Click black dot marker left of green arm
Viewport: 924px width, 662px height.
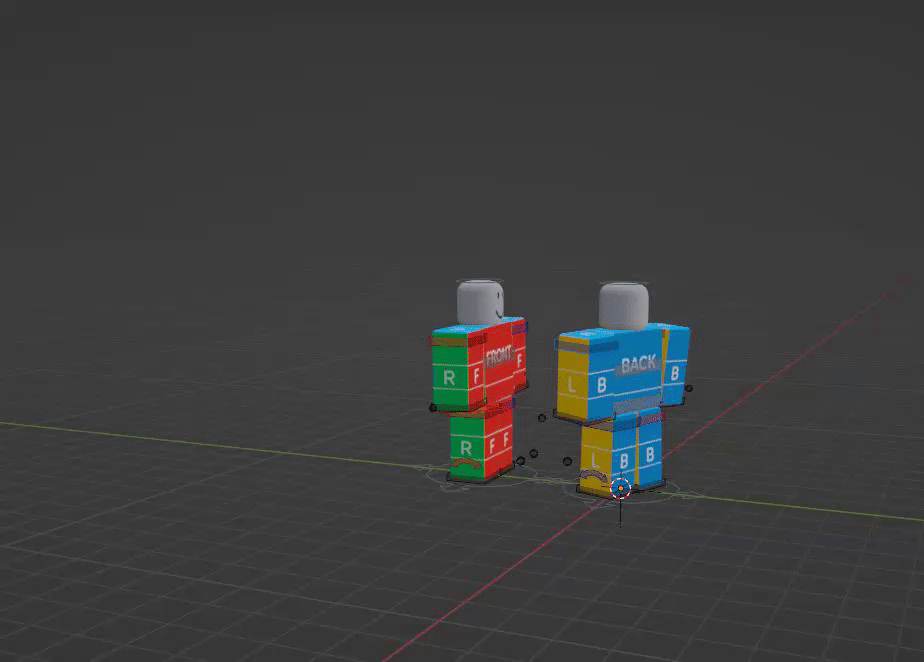(433, 408)
